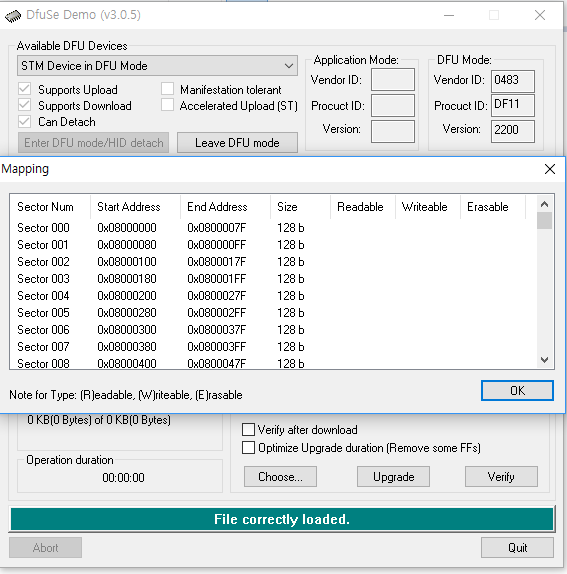This screenshot has height=574, width=567.
Task: Click the Writeable column header
Action: click(428, 207)
